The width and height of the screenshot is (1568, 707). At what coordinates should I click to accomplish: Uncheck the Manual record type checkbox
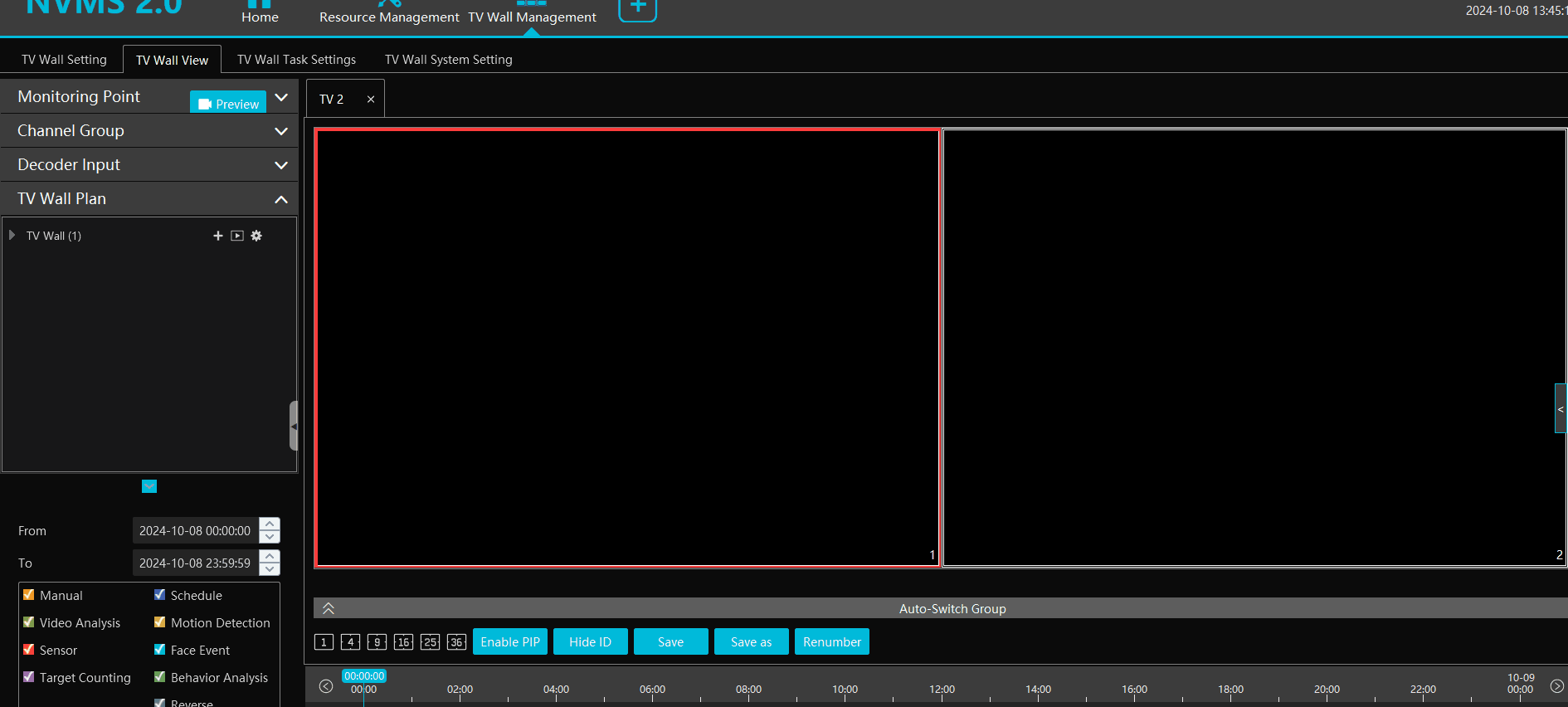click(29, 595)
